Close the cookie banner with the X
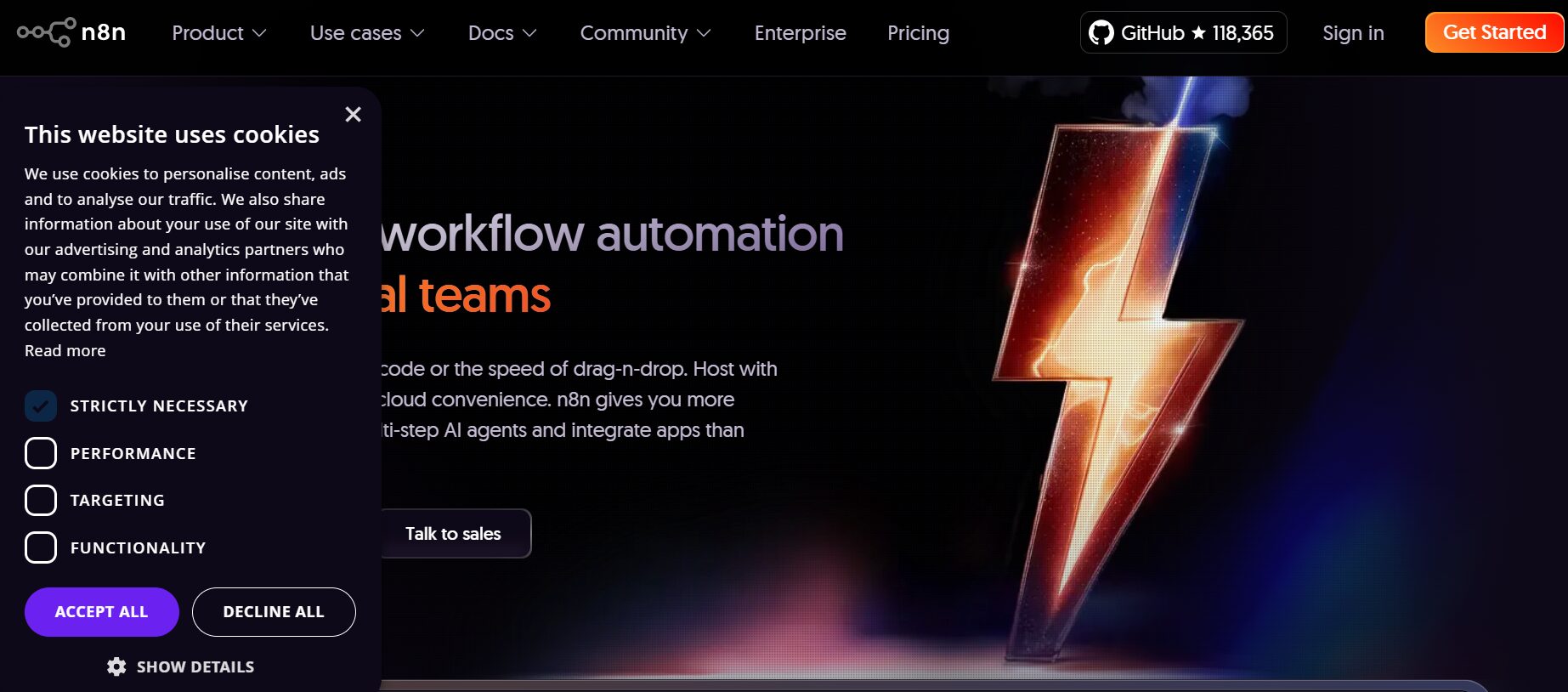The height and width of the screenshot is (692, 1568). click(x=354, y=114)
